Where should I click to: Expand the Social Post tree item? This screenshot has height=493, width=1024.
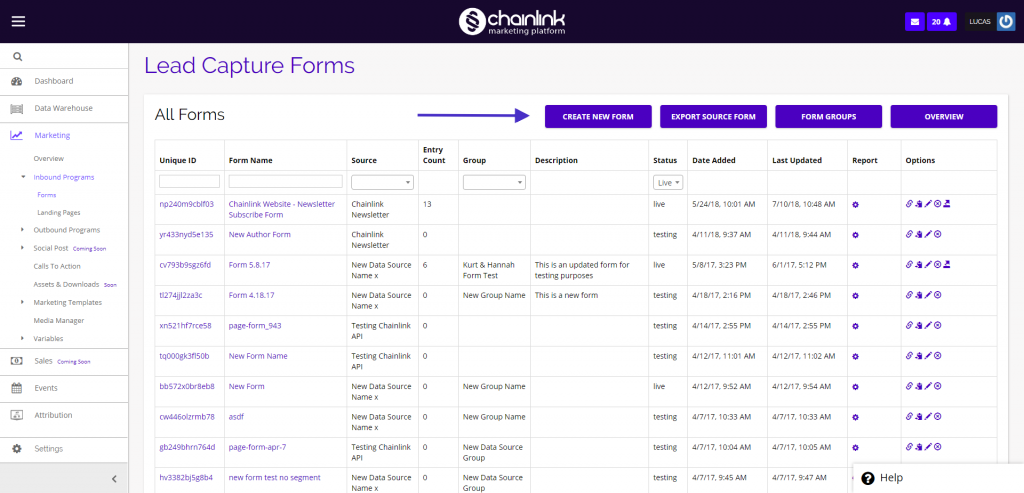coord(23,248)
